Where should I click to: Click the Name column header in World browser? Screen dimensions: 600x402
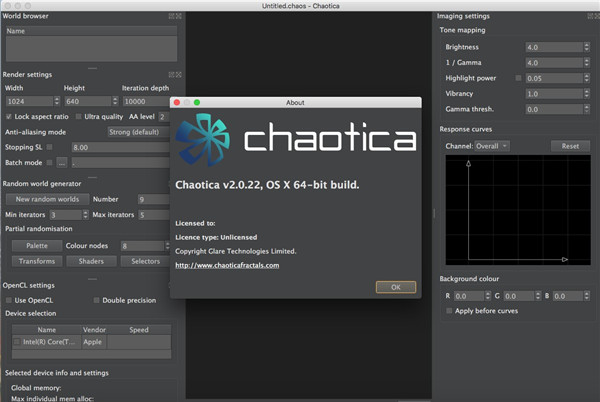point(91,31)
